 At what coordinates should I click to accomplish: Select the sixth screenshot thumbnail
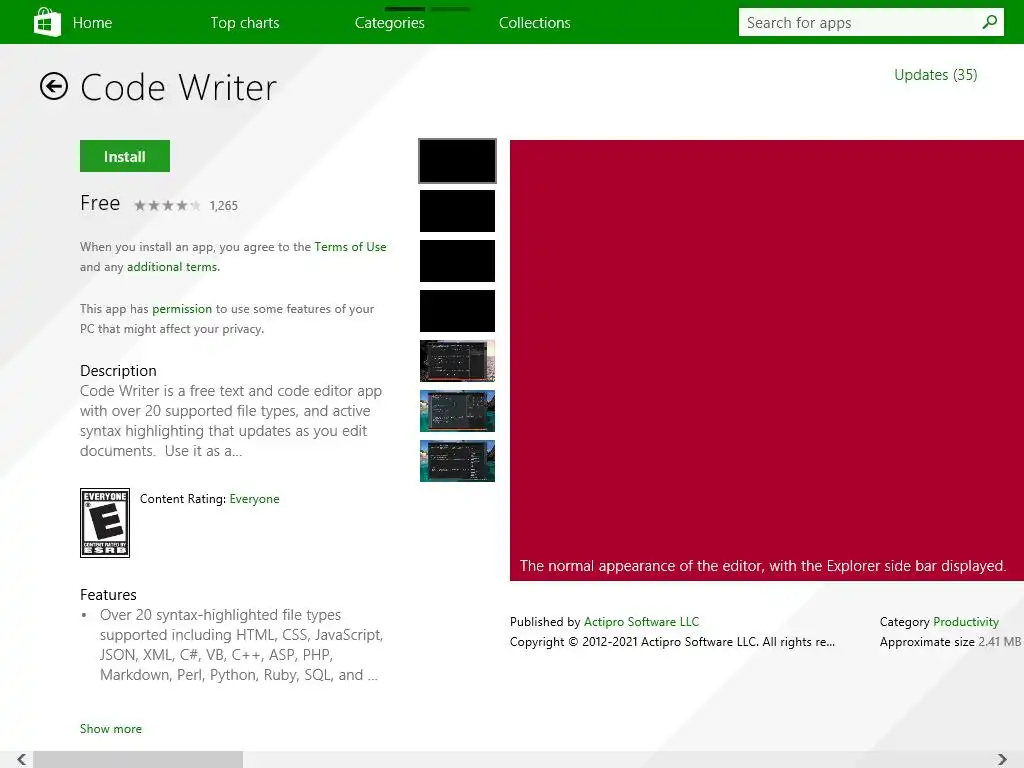pyautogui.click(x=457, y=411)
